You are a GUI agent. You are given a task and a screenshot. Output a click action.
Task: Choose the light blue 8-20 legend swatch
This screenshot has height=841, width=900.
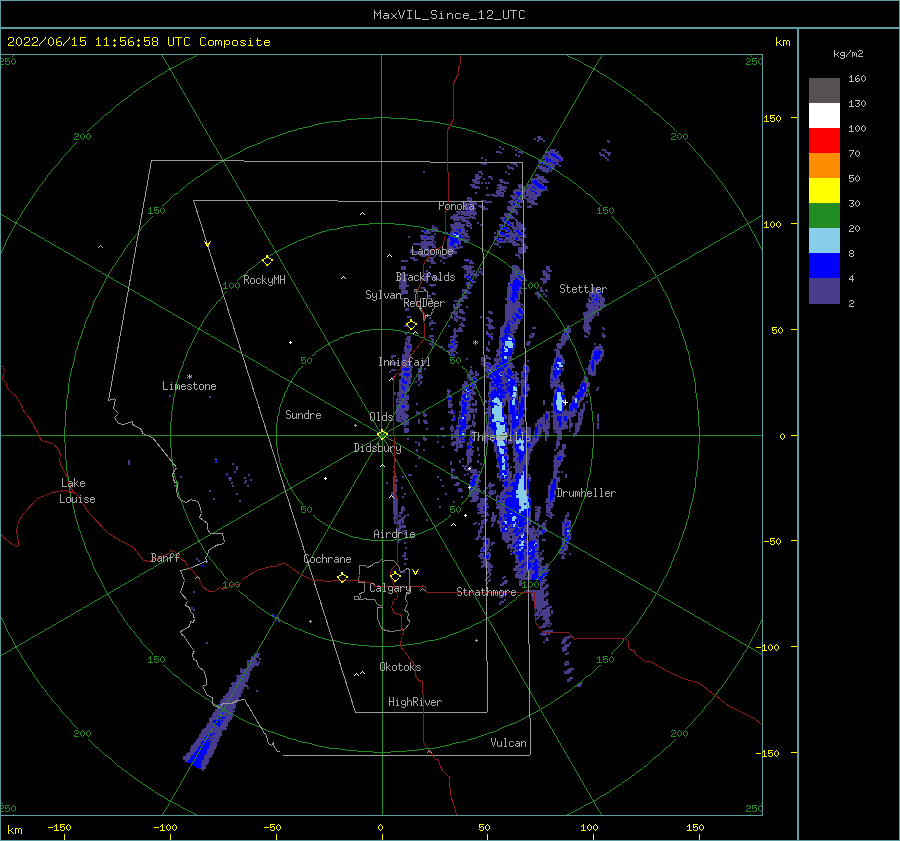[x=824, y=241]
